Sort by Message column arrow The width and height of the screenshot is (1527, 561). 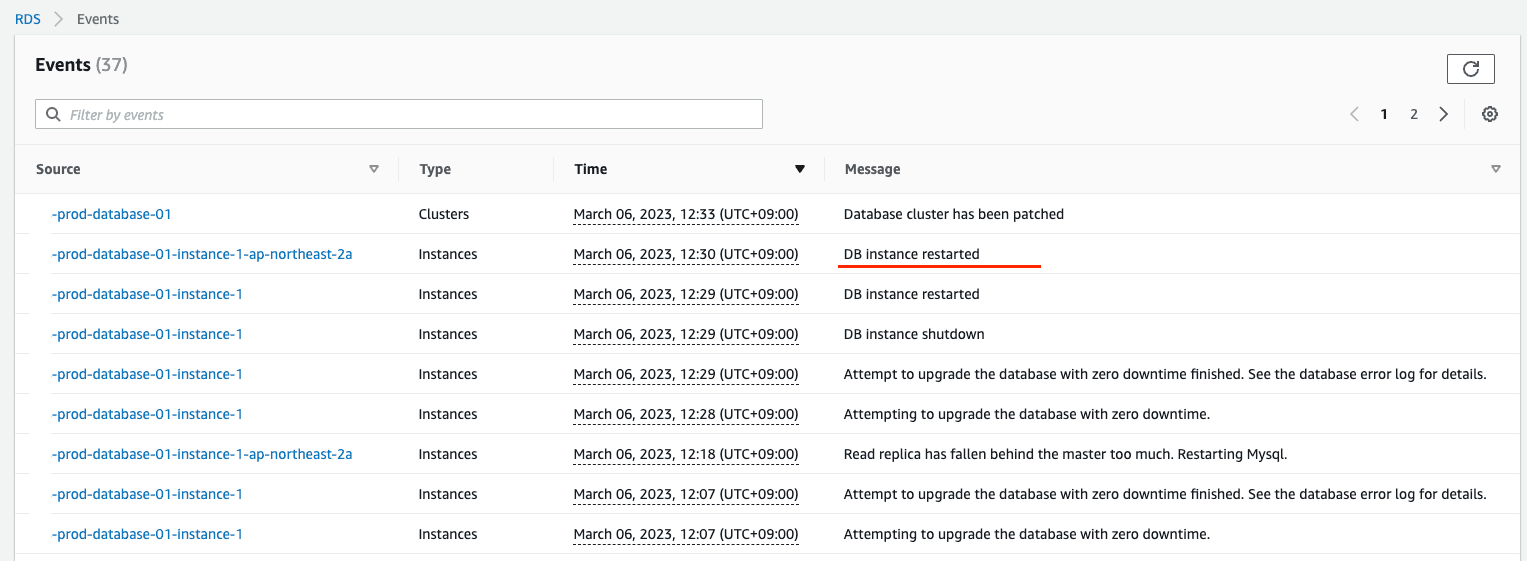(1495, 169)
